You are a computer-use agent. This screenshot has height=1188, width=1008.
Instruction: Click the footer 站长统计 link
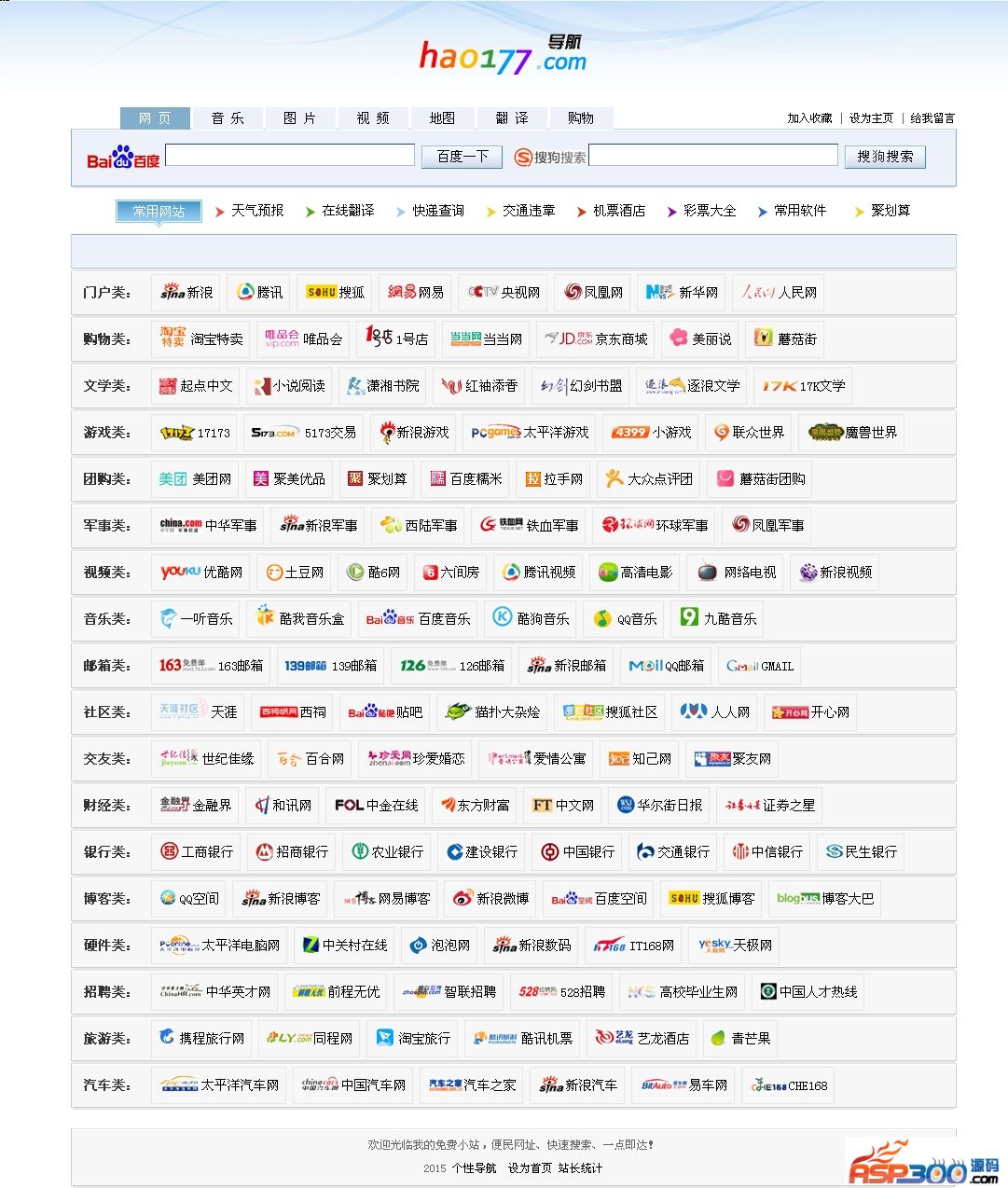581,1168
